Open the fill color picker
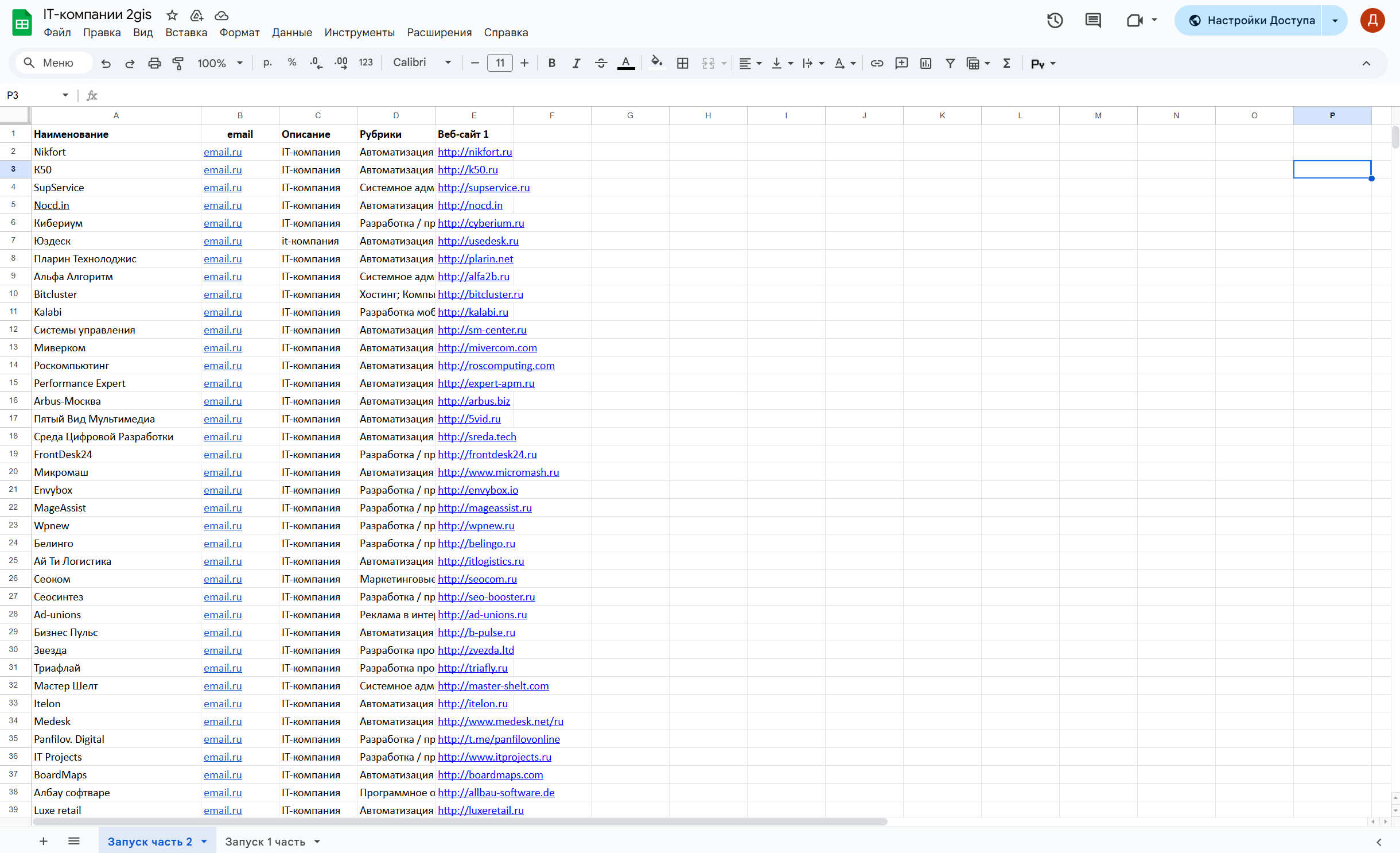 click(656, 62)
